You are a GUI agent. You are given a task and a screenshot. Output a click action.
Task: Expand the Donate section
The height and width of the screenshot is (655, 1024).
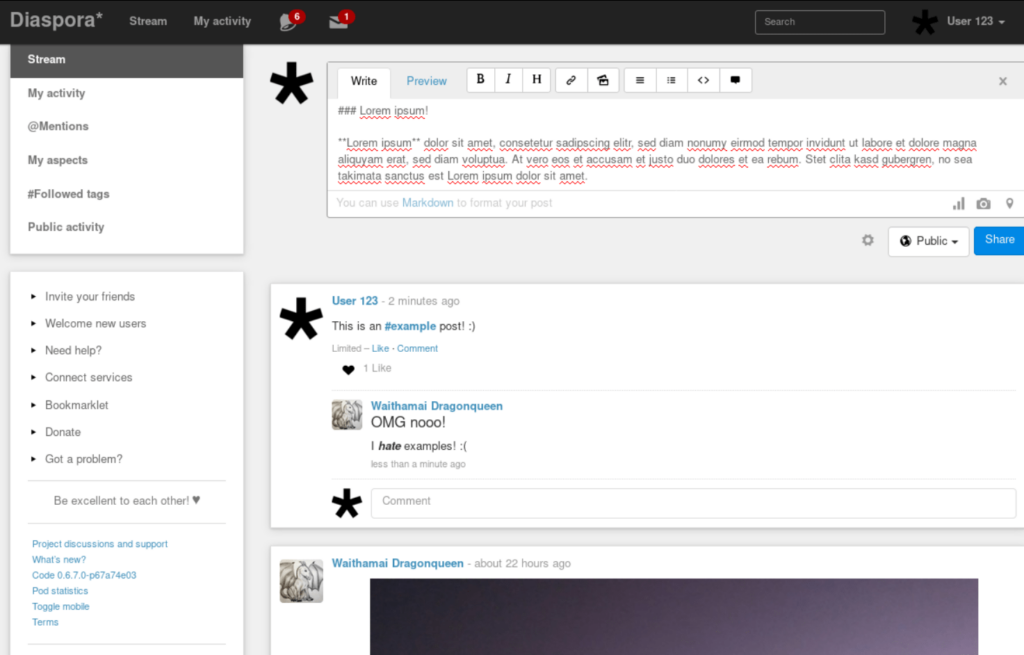tap(63, 432)
